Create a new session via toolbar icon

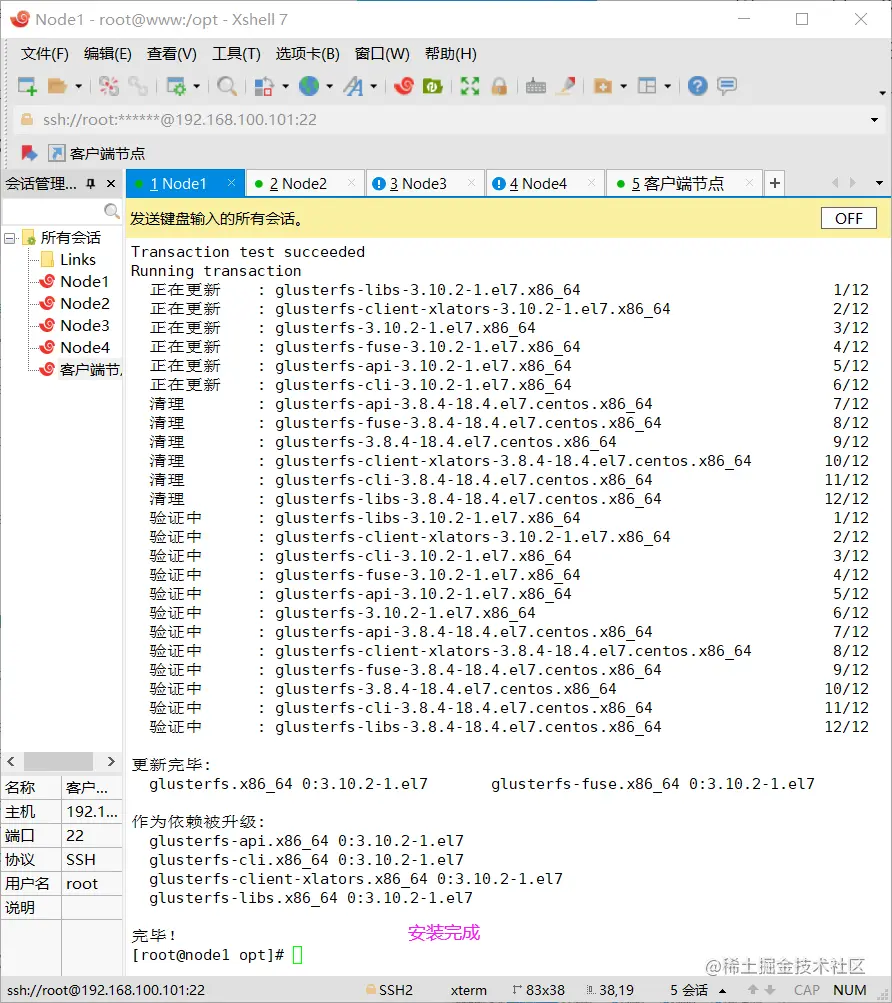pyautogui.click(x=27, y=86)
